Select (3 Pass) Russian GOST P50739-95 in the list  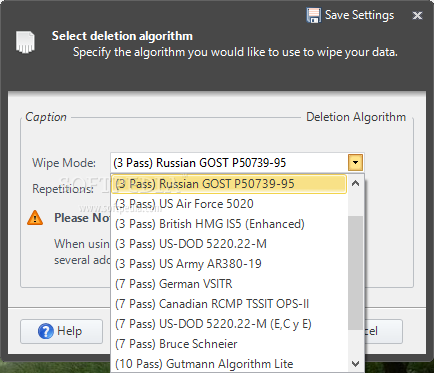(229, 184)
